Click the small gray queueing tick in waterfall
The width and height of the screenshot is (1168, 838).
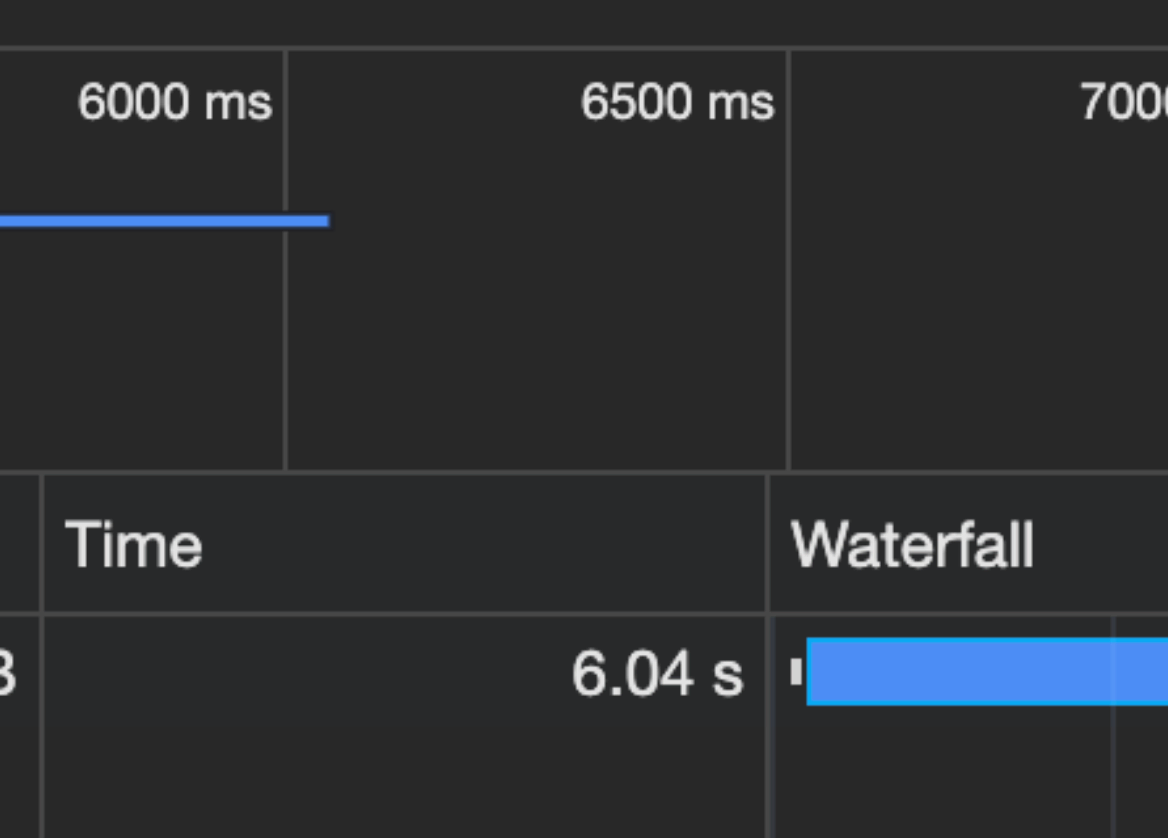pos(796,672)
